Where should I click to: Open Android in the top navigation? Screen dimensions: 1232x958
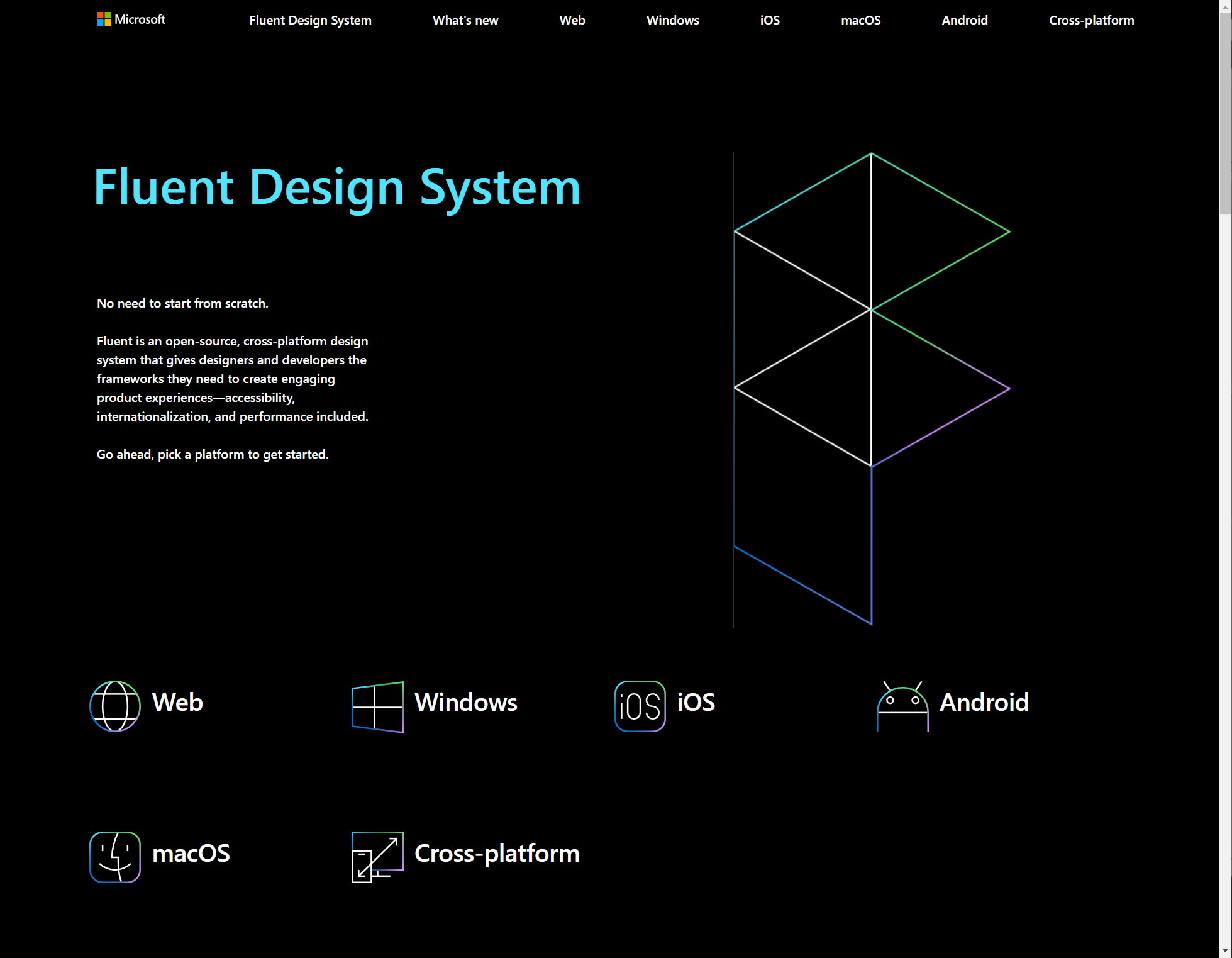click(965, 20)
